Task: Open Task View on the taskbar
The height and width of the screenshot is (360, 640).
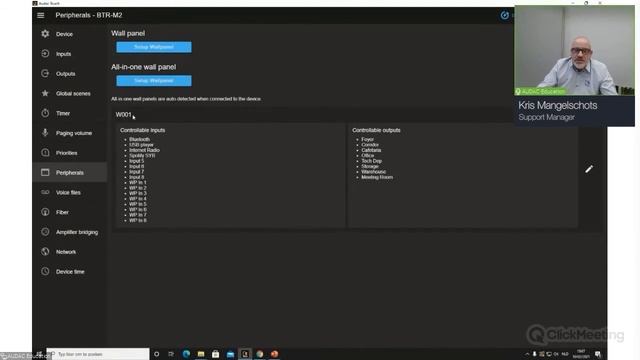Action: 171,354
